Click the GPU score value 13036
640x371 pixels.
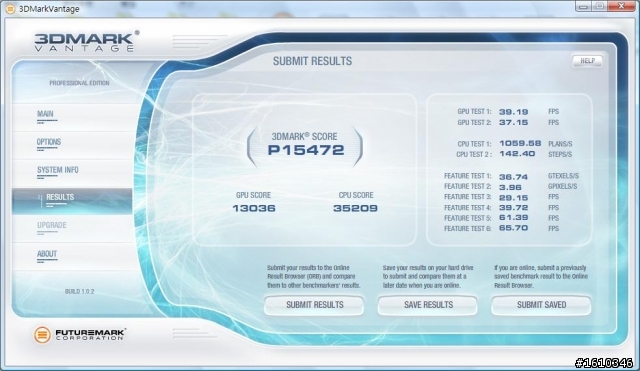pos(254,208)
